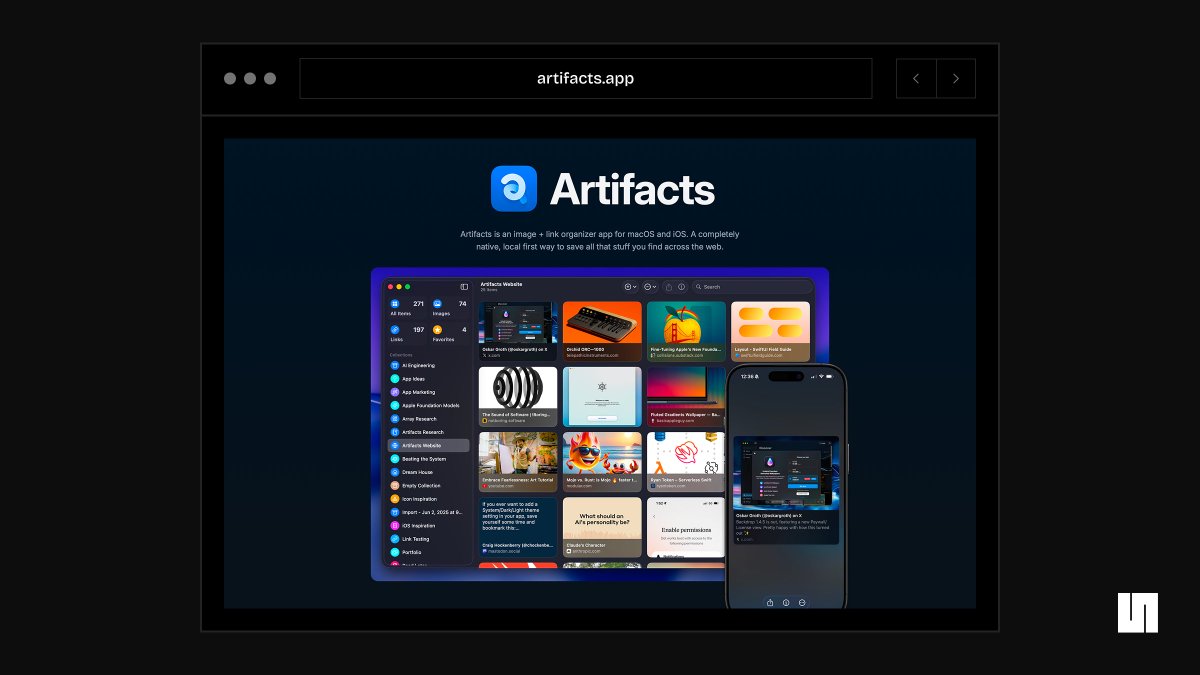Tap the ellipsis icon on the iPhone

[x=802, y=602]
